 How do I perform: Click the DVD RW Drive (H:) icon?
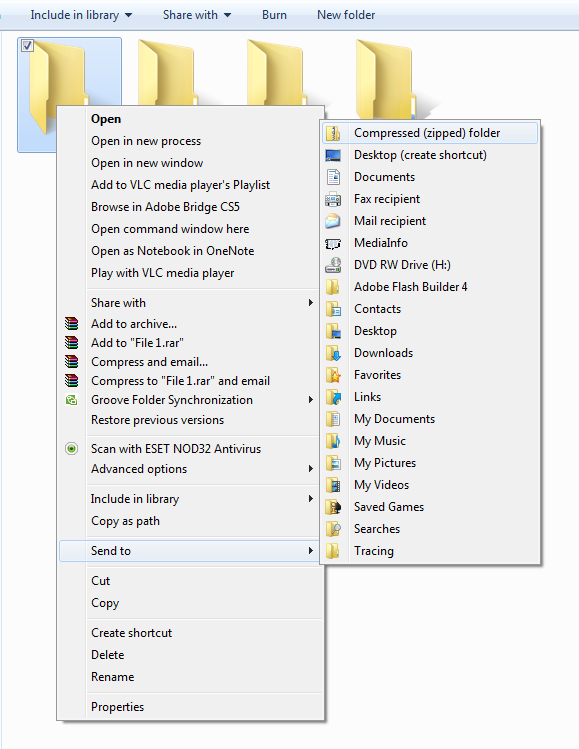click(333, 265)
